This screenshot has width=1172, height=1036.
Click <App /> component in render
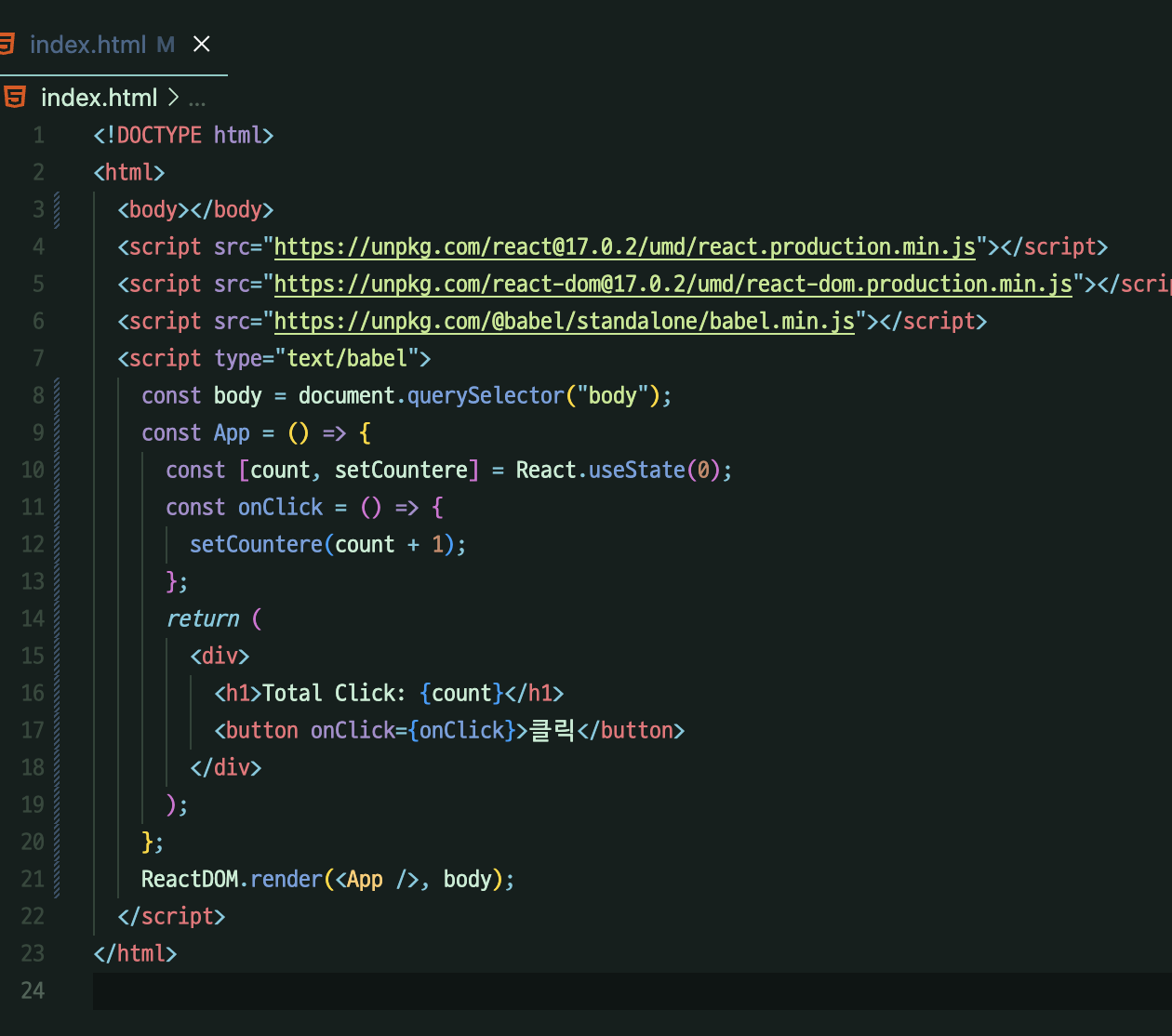click(x=377, y=880)
